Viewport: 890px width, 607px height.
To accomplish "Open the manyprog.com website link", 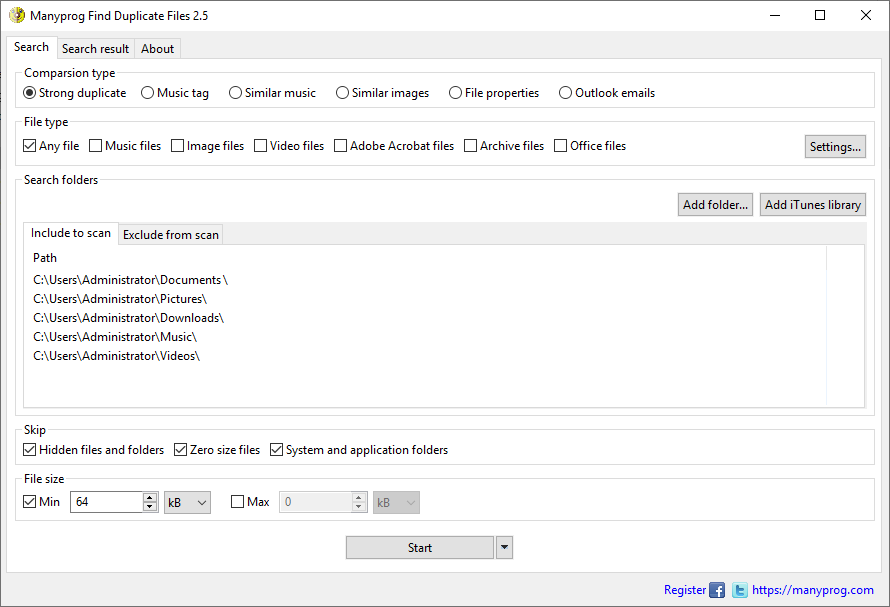I will click(813, 590).
